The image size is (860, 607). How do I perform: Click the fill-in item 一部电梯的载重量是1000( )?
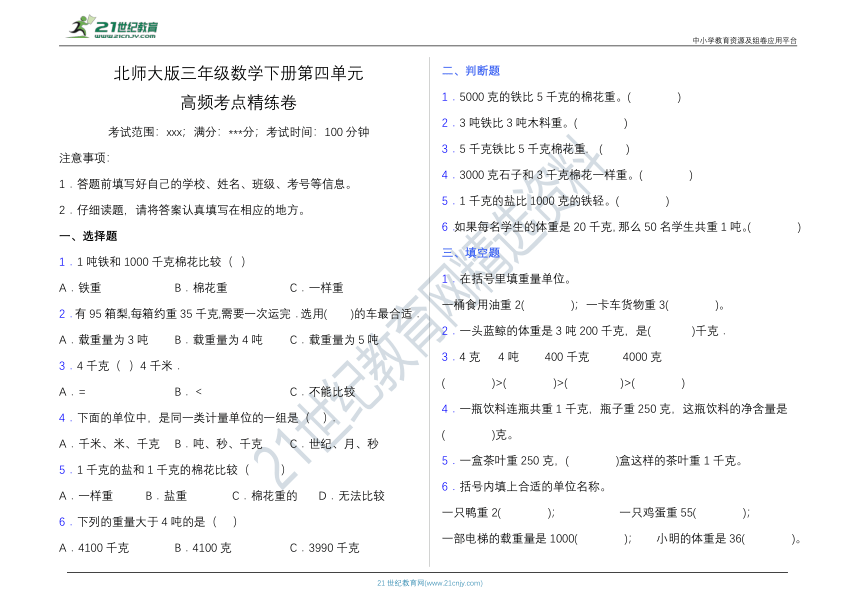(x=537, y=538)
